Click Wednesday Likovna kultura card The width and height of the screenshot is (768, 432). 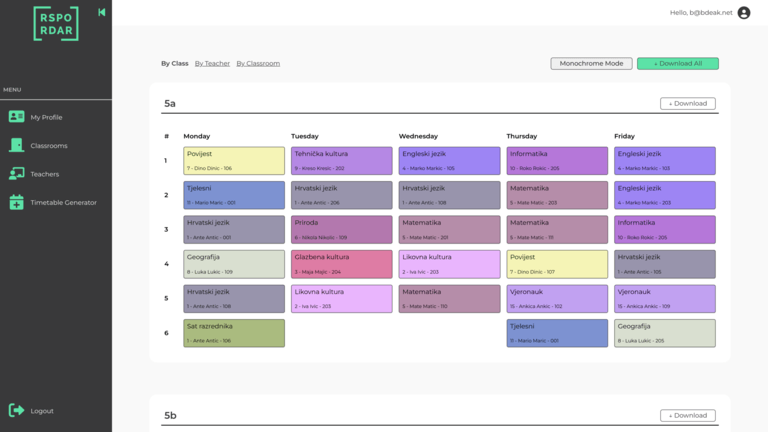coord(449,264)
